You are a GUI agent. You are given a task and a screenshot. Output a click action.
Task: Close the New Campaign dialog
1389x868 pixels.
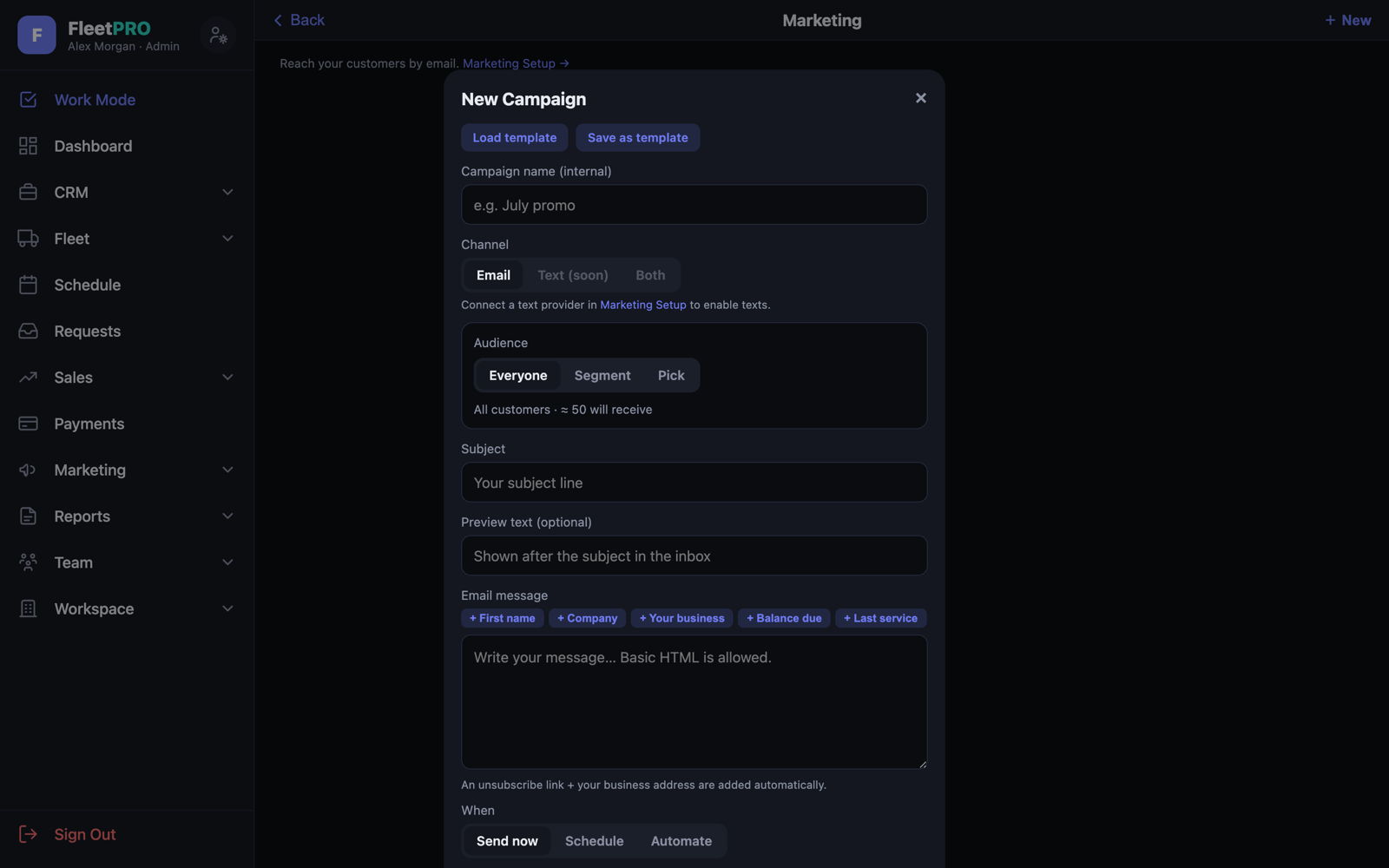tap(921, 98)
